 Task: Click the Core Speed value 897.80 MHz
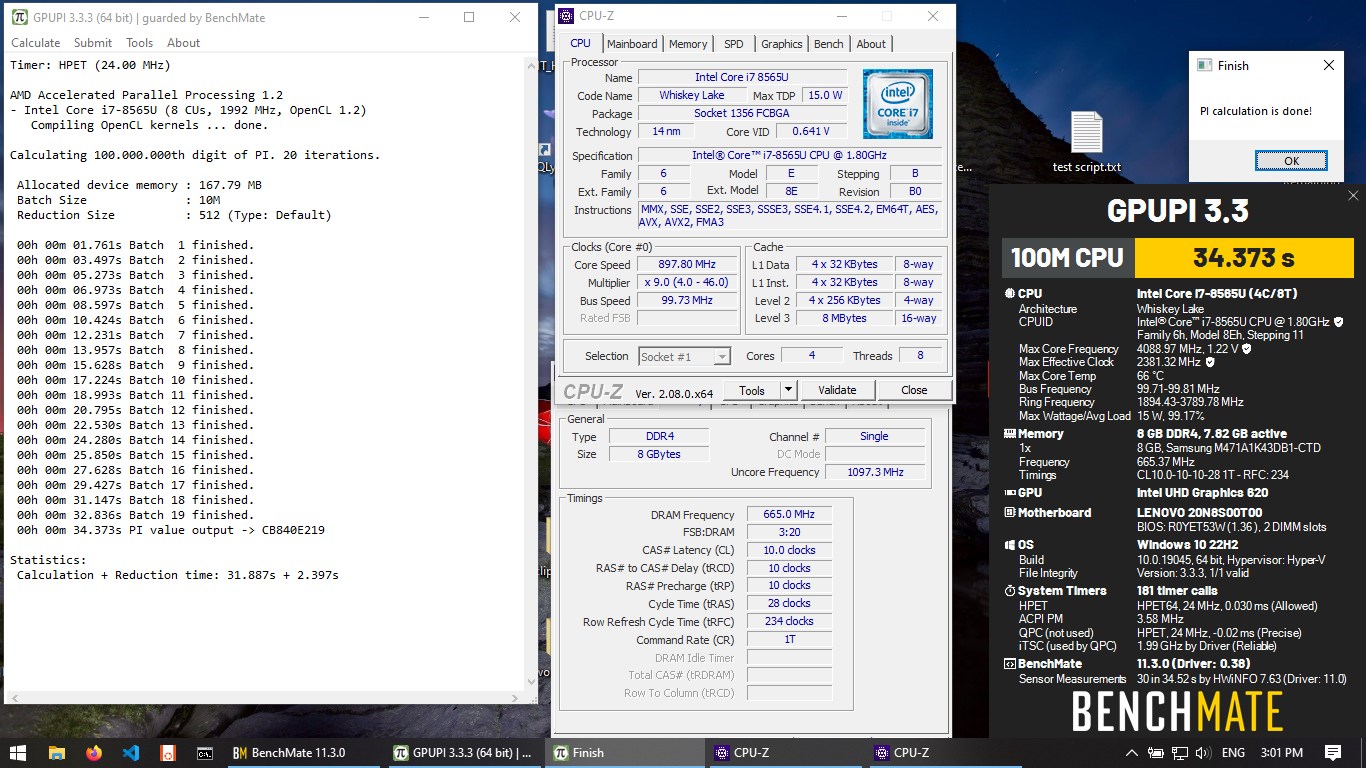coord(687,265)
